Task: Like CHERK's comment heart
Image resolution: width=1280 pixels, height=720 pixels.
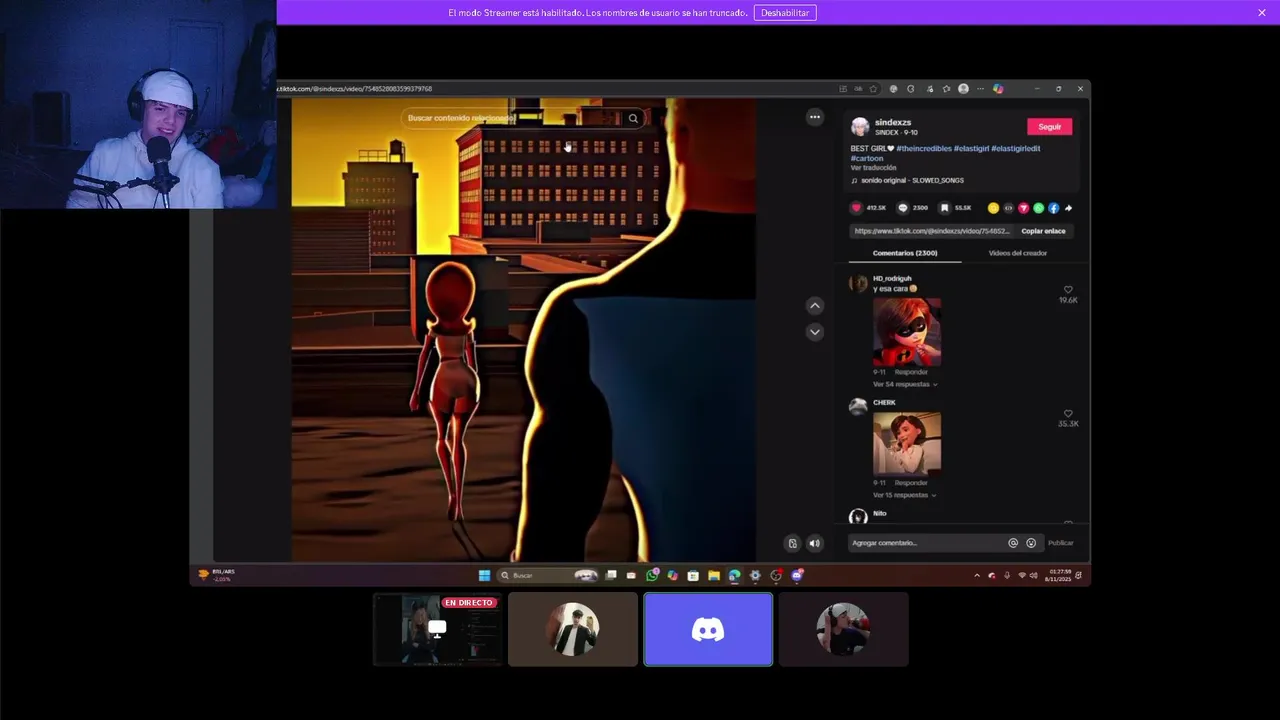Action: [1068, 414]
